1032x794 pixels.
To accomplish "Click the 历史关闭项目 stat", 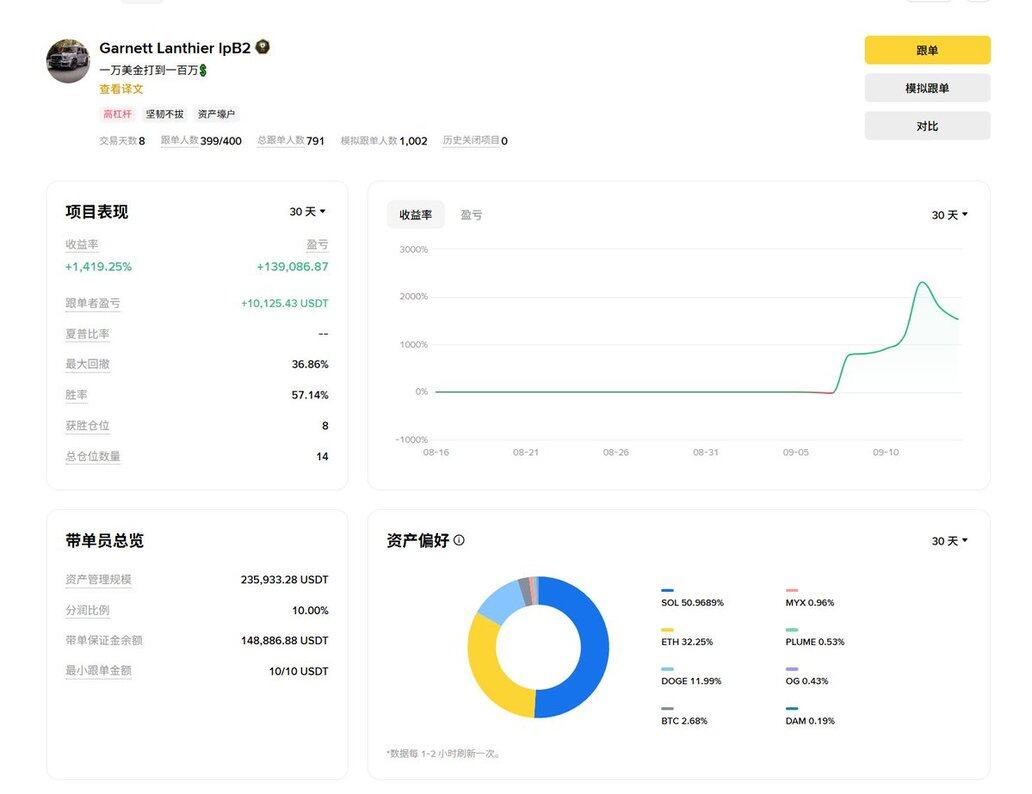I will [475, 141].
